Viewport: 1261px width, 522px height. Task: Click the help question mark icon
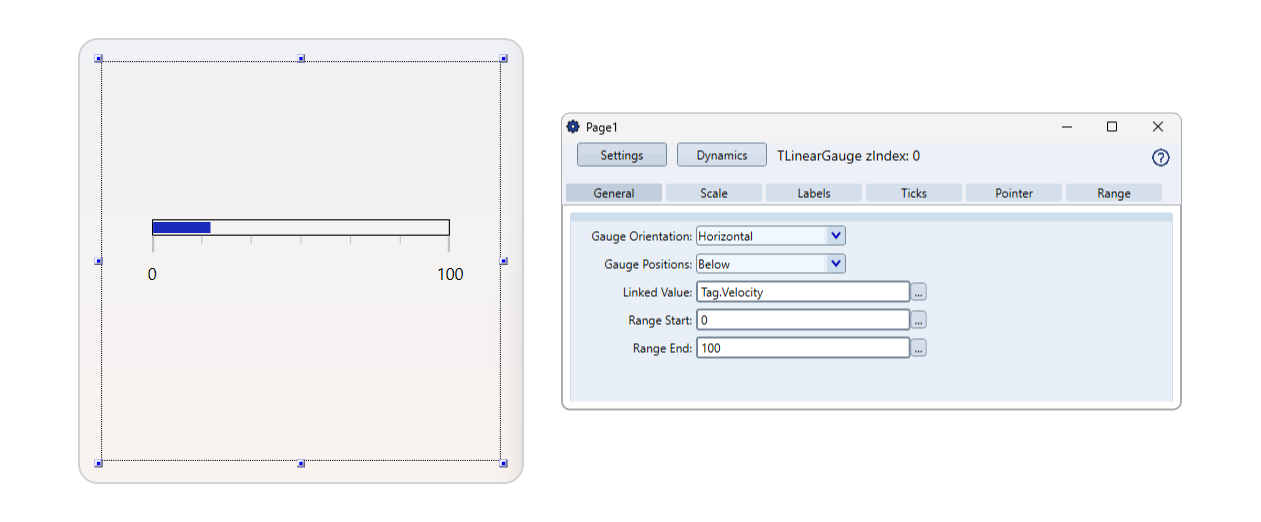(x=1160, y=158)
